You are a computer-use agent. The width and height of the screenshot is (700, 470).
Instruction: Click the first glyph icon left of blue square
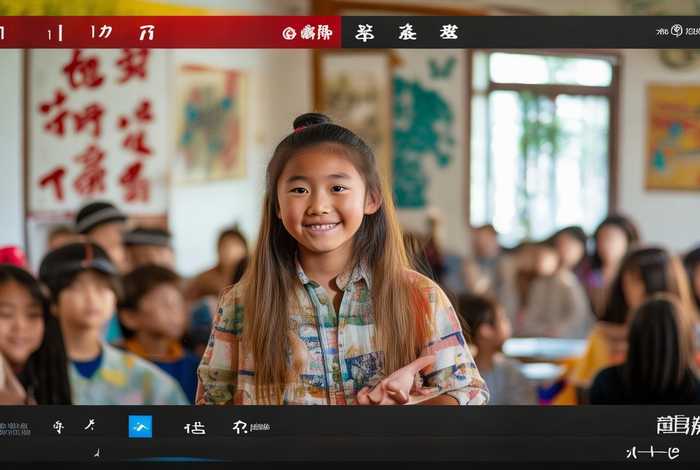click(58, 427)
